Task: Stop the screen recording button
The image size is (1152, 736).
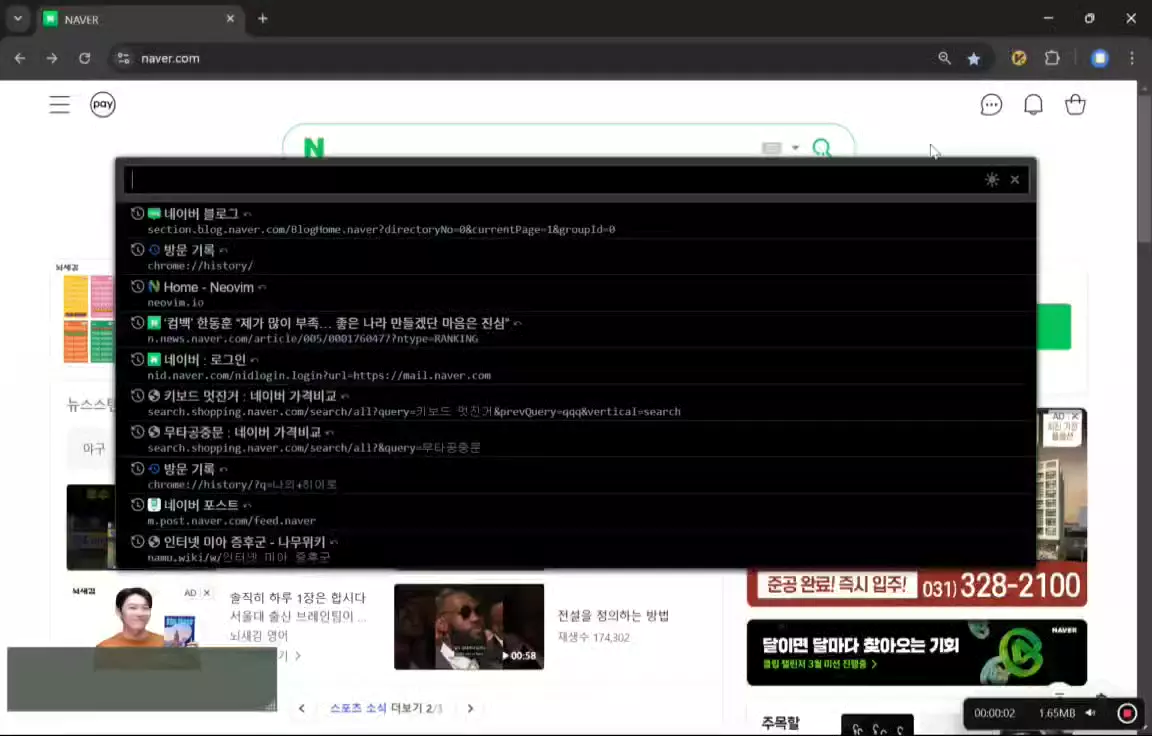Action: tap(1127, 713)
